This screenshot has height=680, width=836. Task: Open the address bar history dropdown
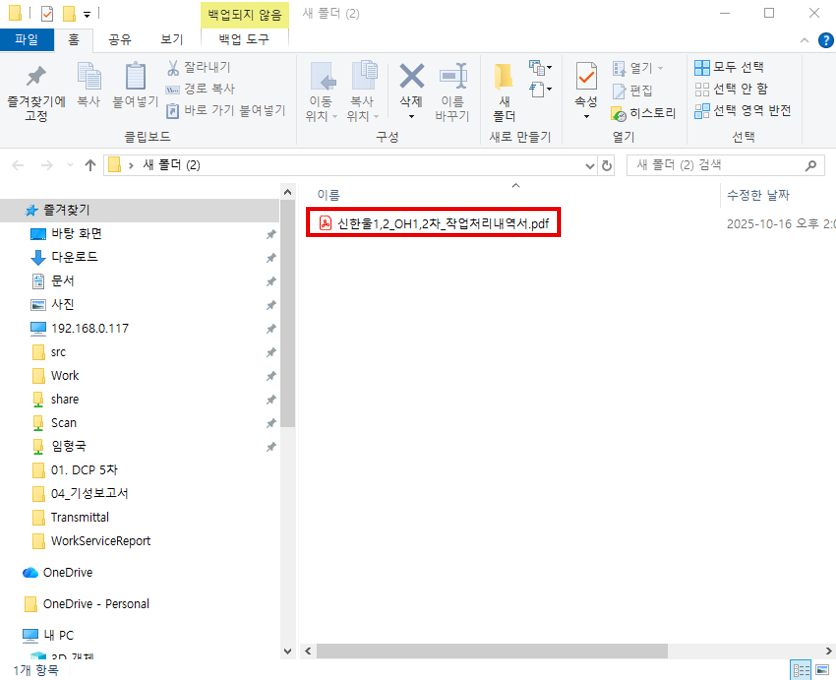(587, 165)
